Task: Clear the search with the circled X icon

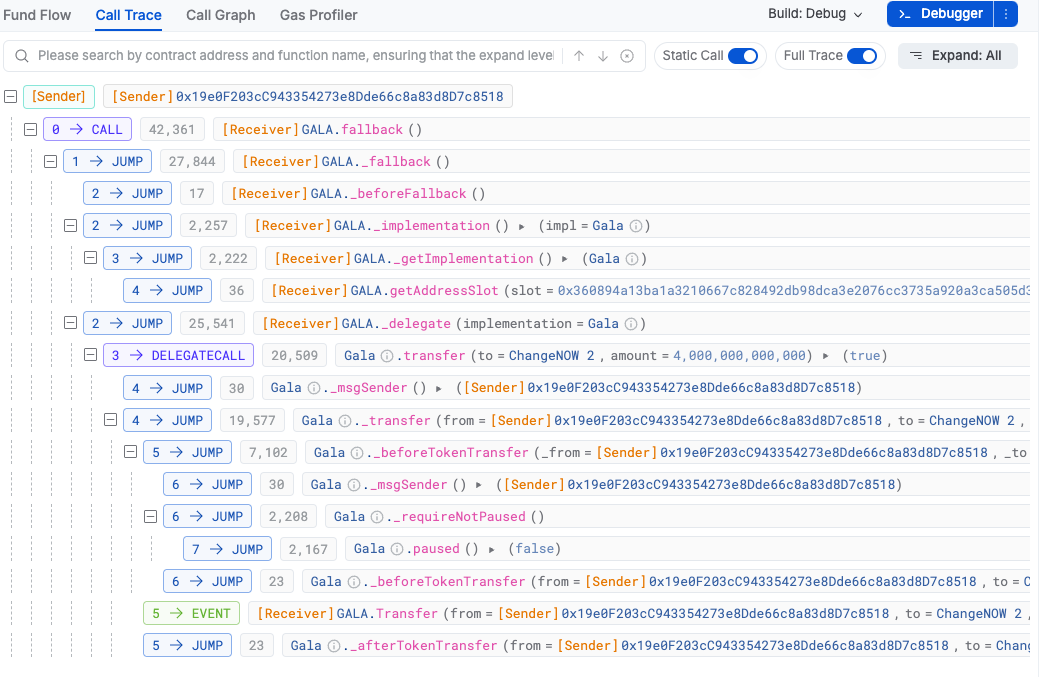Action: pyautogui.click(x=627, y=56)
